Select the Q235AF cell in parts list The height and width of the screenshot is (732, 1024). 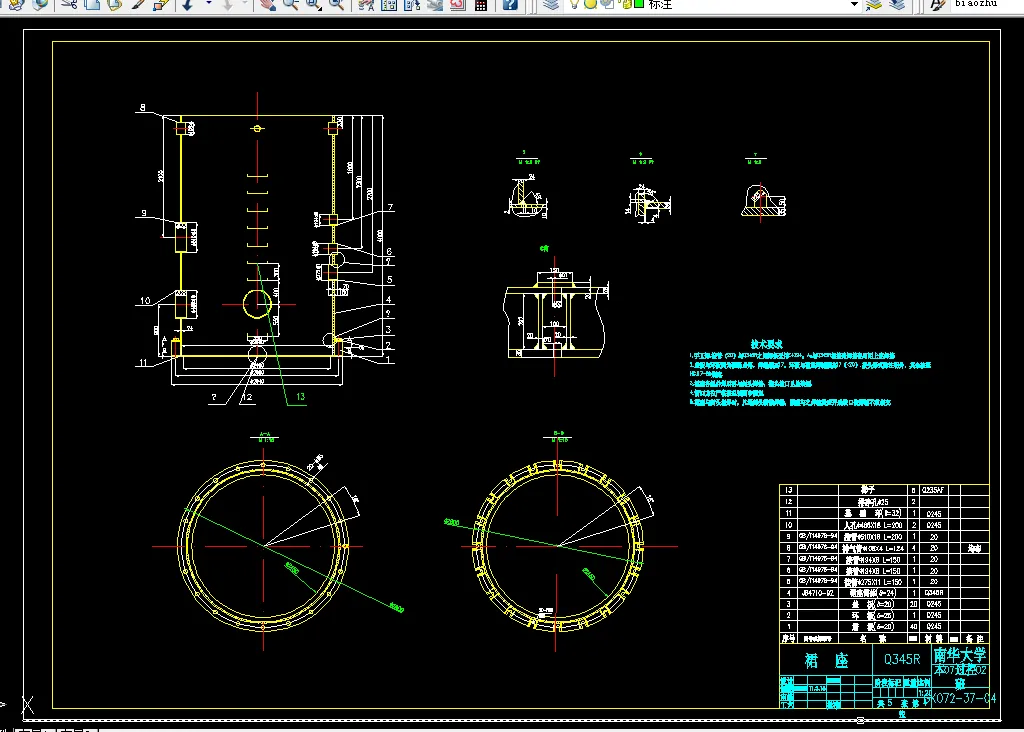point(933,490)
